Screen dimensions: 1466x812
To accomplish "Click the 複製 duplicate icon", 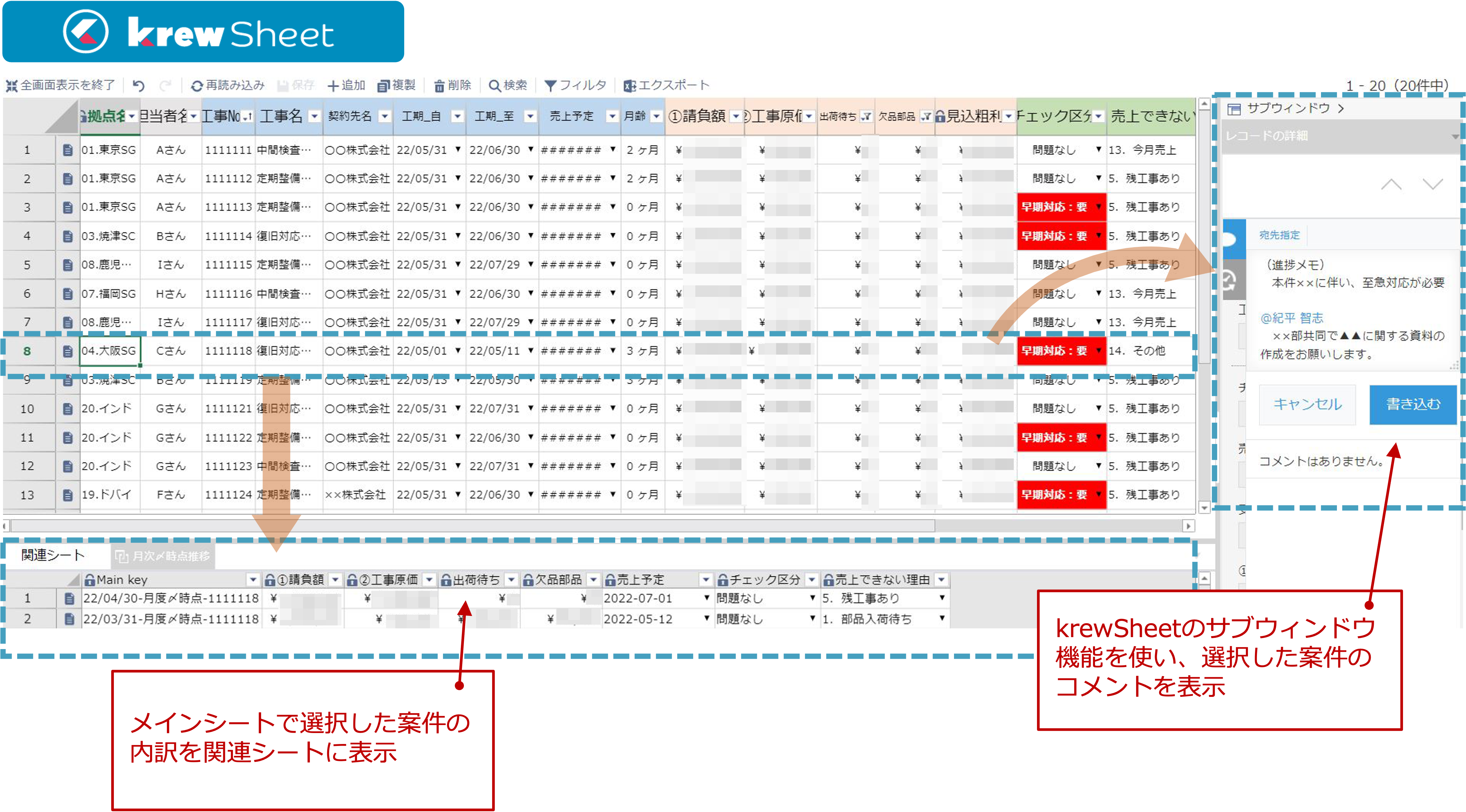I will [384, 86].
